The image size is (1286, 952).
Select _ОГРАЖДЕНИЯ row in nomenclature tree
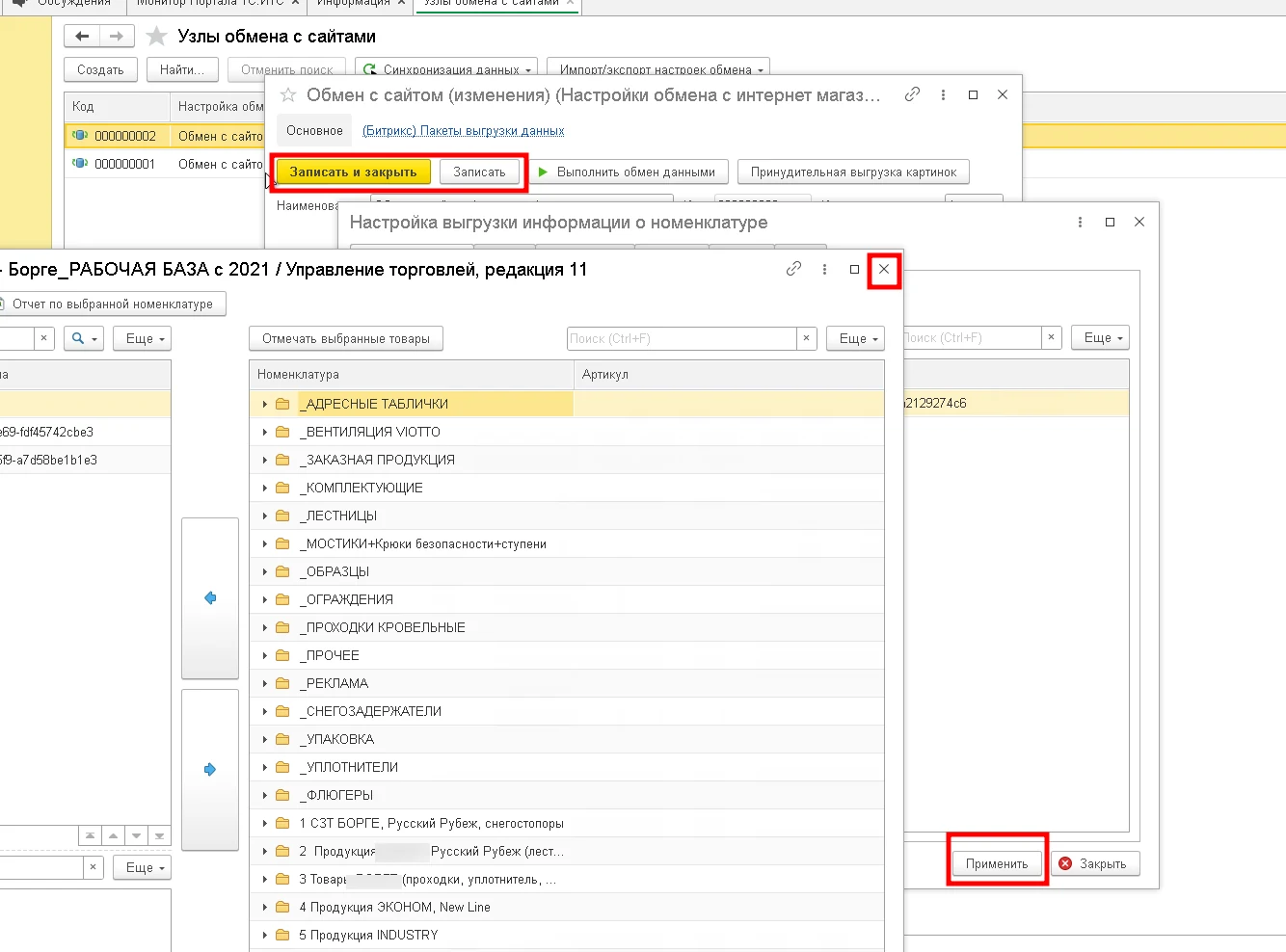click(x=567, y=599)
